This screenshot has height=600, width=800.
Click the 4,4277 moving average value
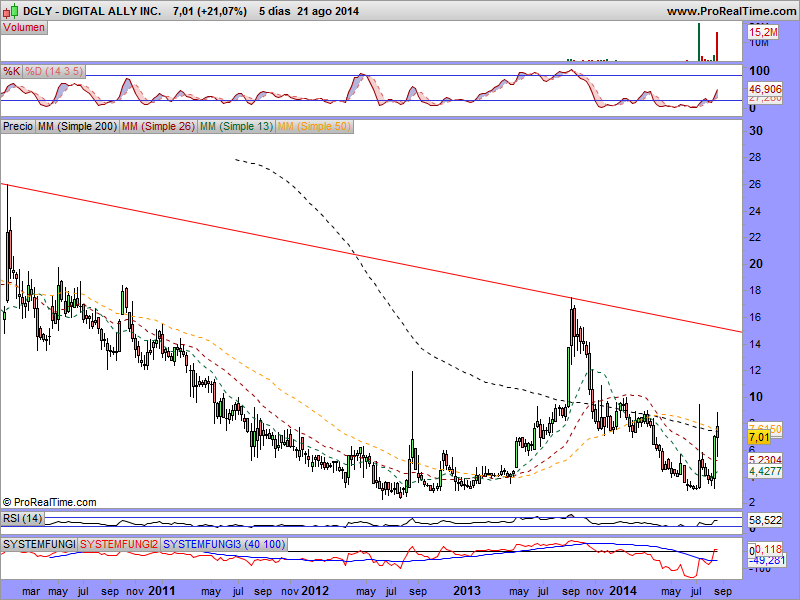coord(765,471)
